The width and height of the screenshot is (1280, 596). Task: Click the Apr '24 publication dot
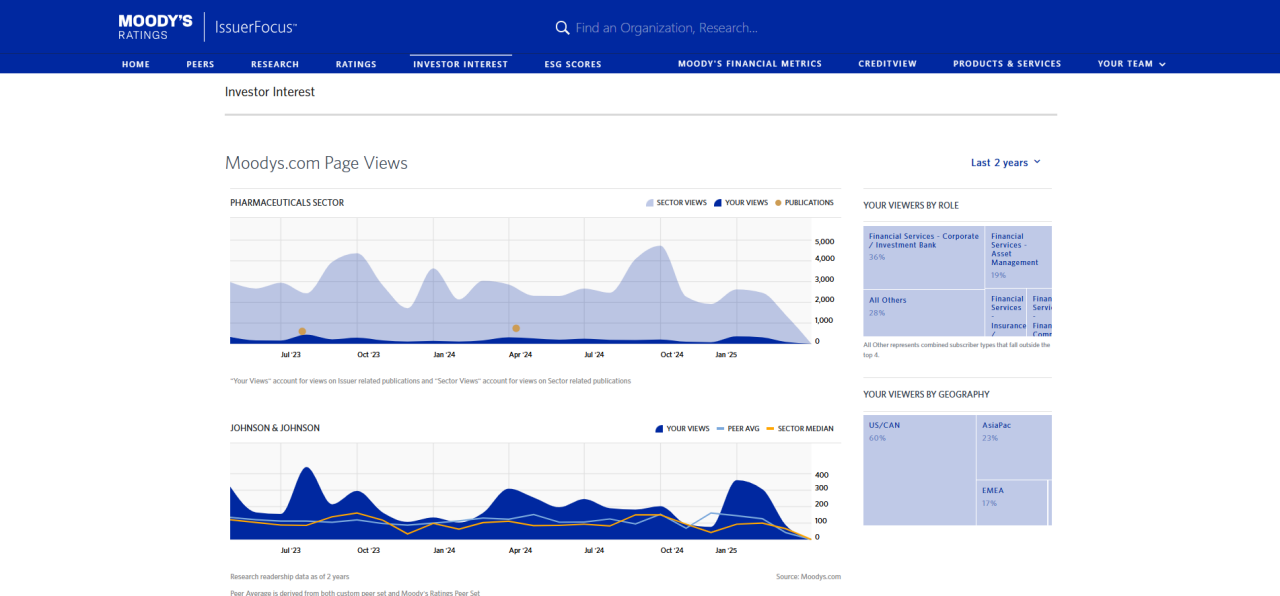pyautogui.click(x=516, y=328)
